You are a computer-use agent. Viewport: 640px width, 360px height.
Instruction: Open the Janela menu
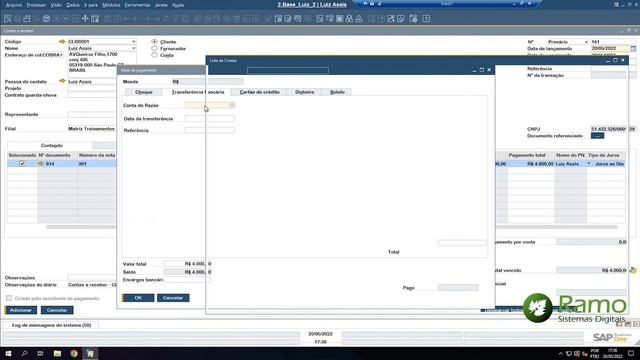coord(161,5)
